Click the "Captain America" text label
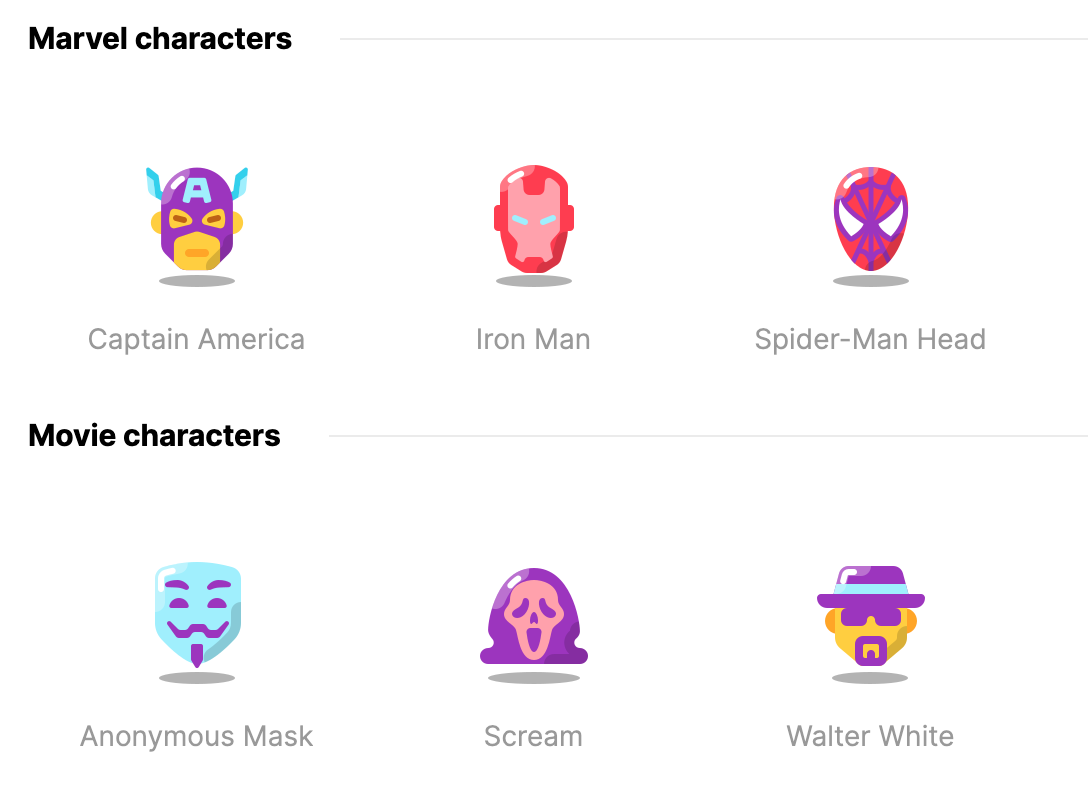This screenshot has width=1088, height=802. tap(196, 340)
